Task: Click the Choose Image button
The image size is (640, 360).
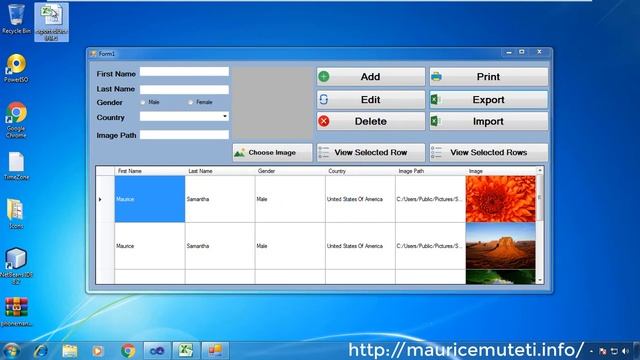Action: (272, 153)
